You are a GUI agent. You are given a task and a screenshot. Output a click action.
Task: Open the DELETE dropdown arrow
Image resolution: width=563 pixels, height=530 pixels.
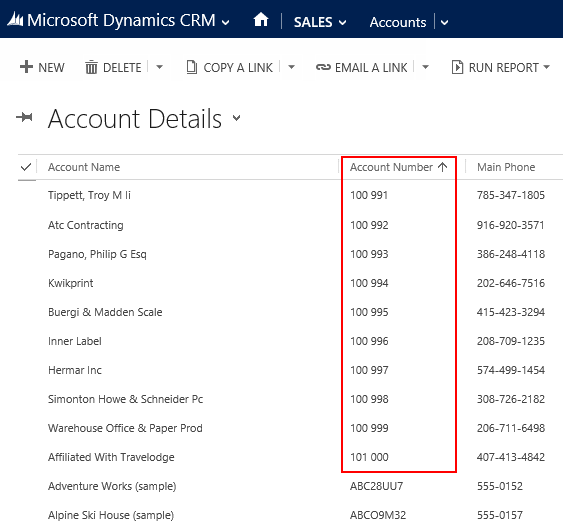[x=159, y=67]
